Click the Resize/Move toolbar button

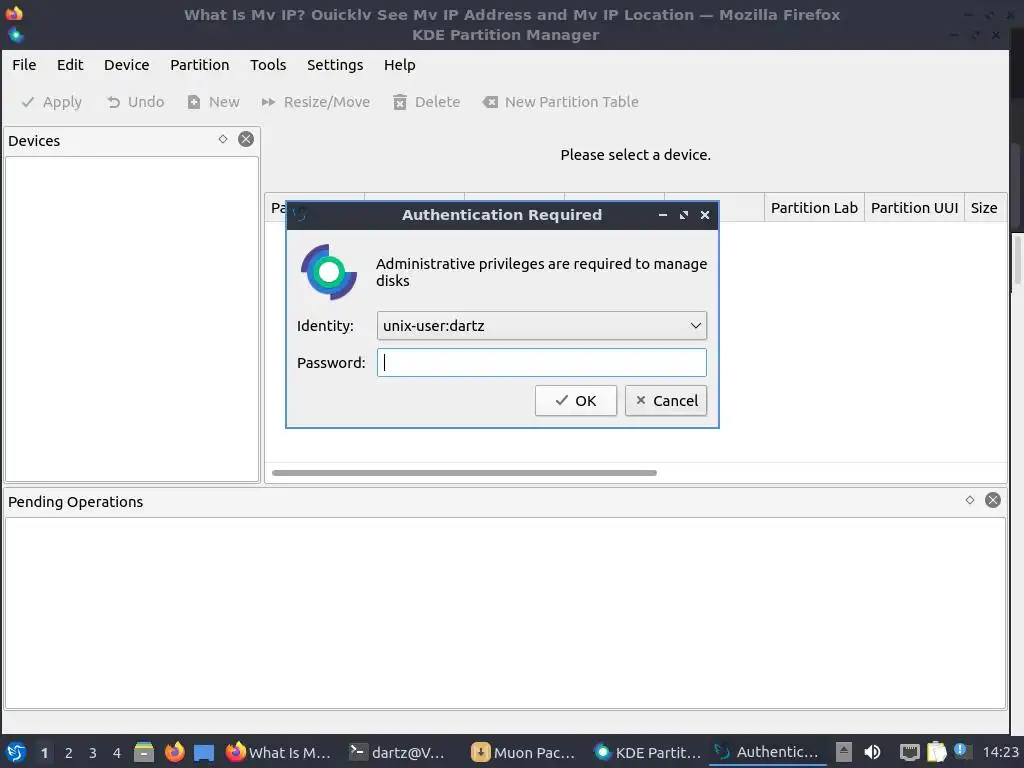tap(316, 102)
